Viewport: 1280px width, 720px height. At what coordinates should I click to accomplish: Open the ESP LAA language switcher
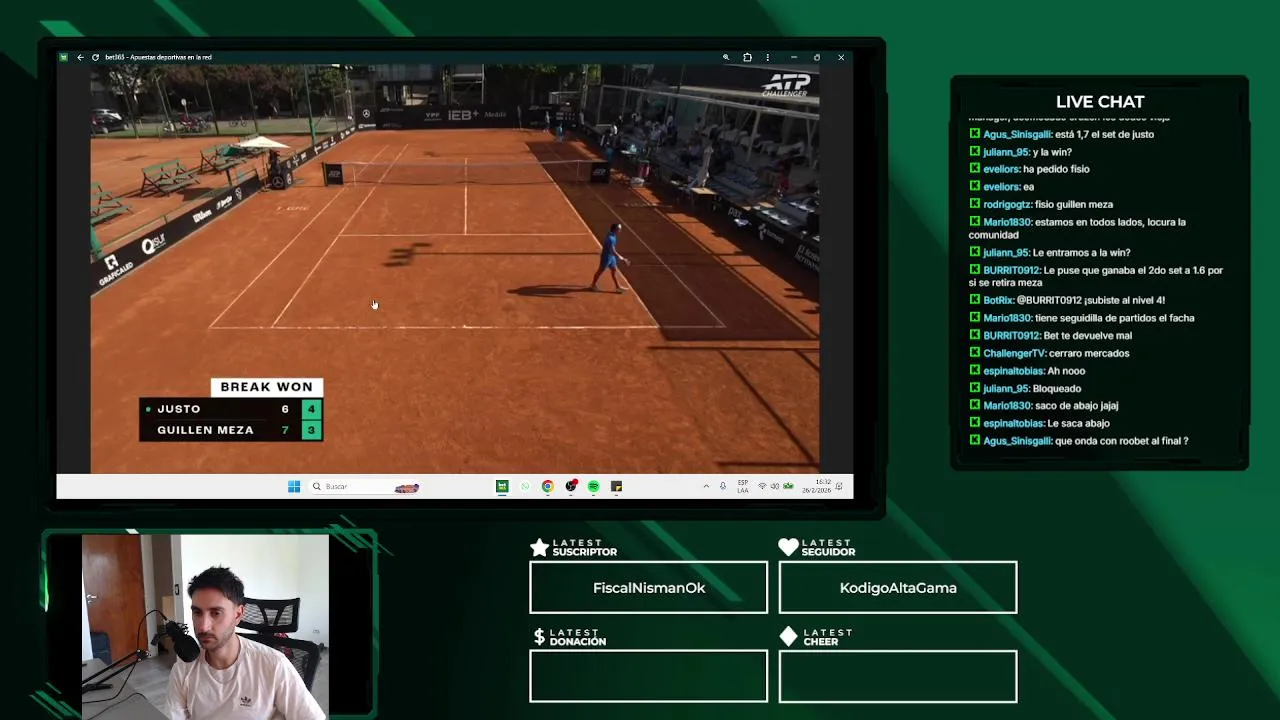[x=743, y=486]
